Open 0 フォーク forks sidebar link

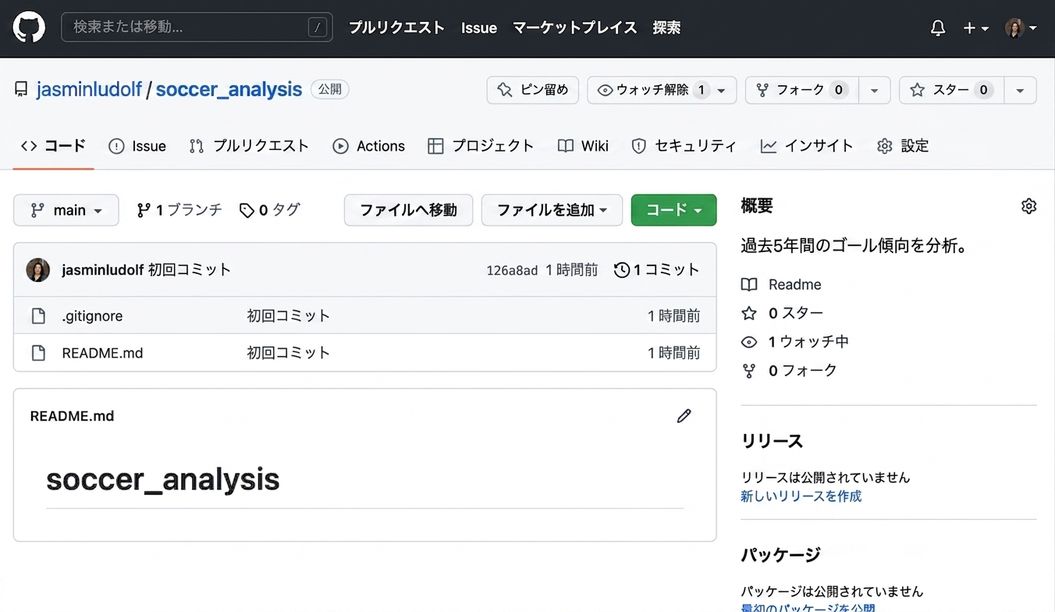click(x=803, y=371)
